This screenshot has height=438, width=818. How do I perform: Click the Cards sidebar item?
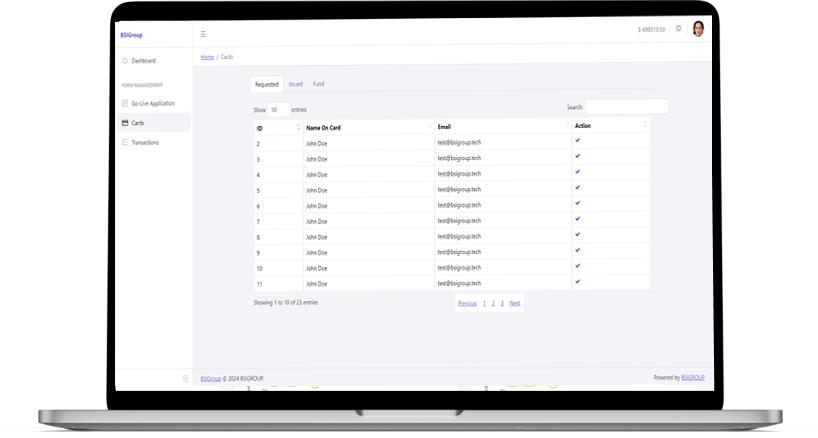coord(137,123)
